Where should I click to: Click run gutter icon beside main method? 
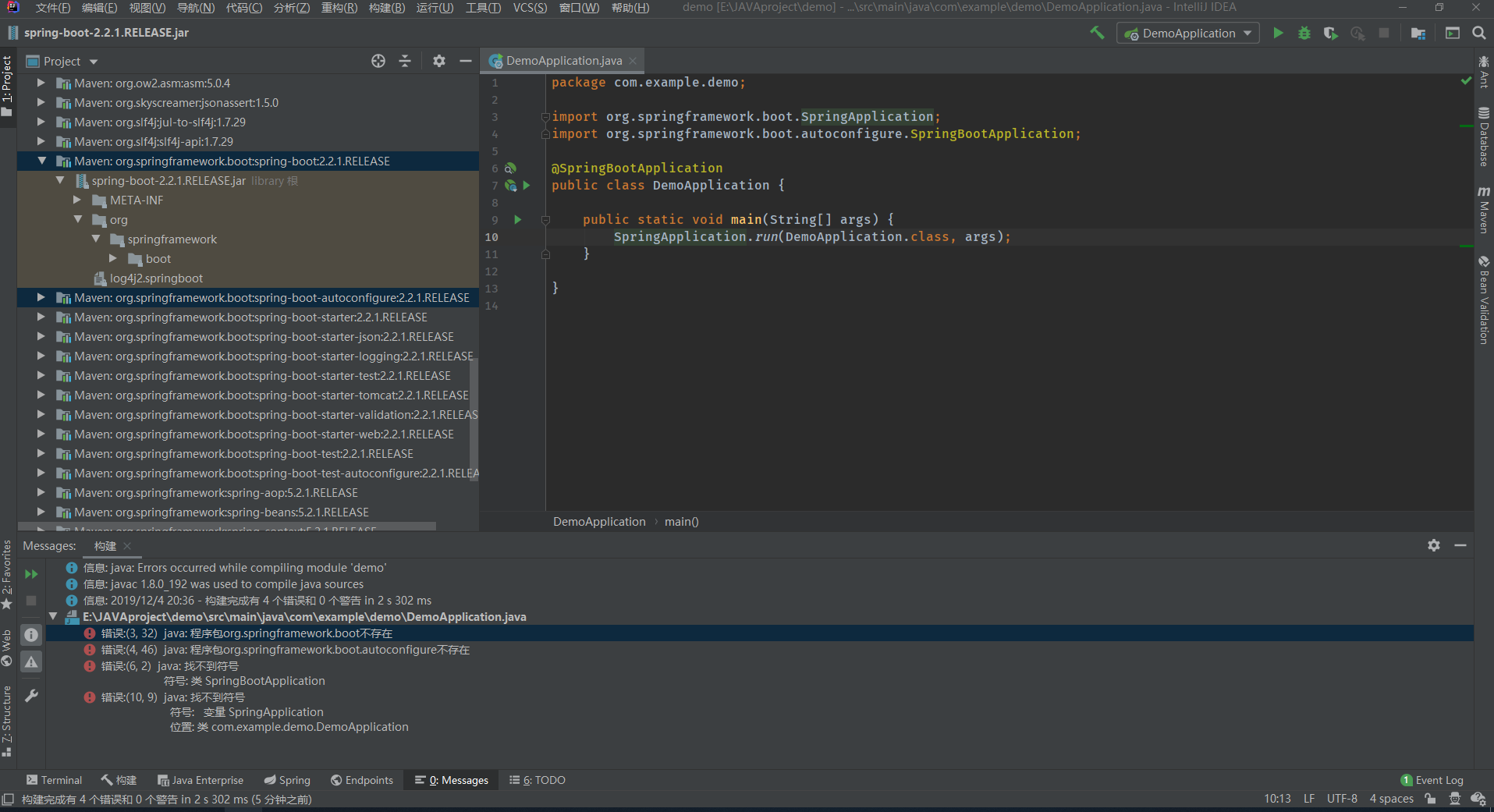(x=517, y=220)
